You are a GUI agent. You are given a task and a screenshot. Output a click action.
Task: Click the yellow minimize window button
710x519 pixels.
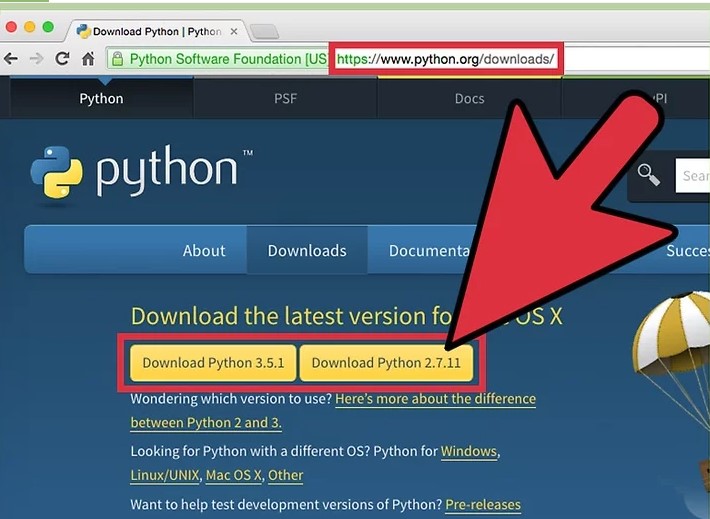[29, 27]
